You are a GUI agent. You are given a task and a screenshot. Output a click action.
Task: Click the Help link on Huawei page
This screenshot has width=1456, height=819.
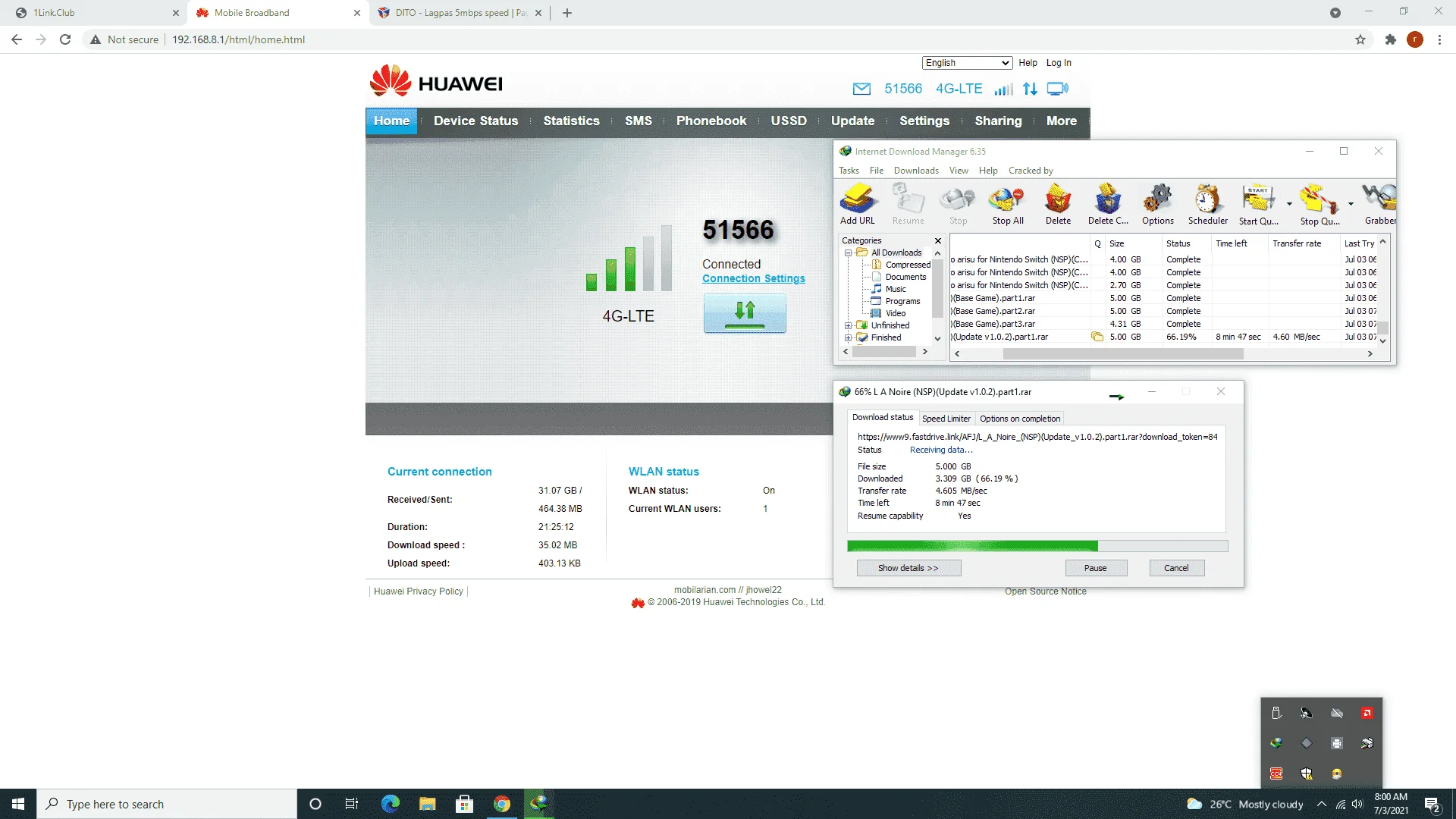pos(1028,63)
